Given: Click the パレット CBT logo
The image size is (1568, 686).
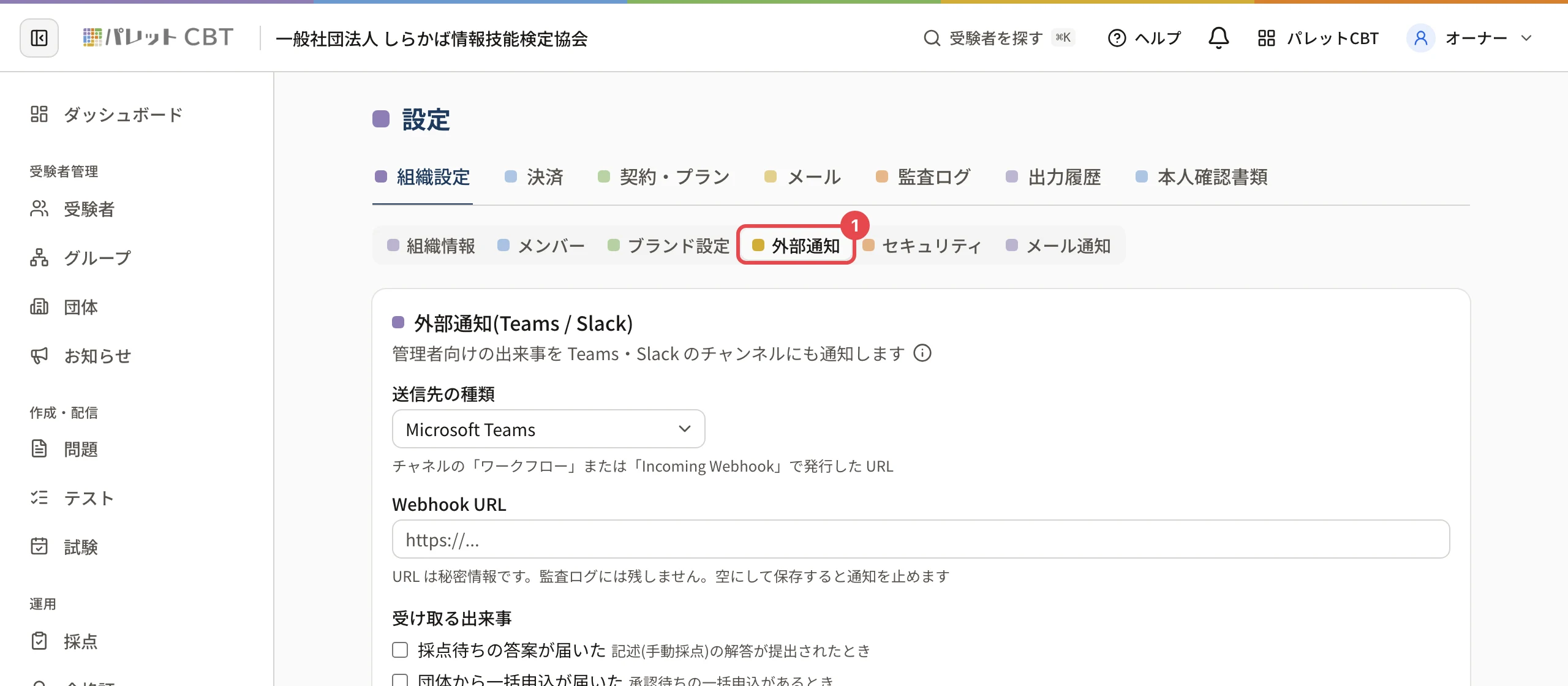Looking at the screenshot, I should pyautogui.click(x=158, y=38).
